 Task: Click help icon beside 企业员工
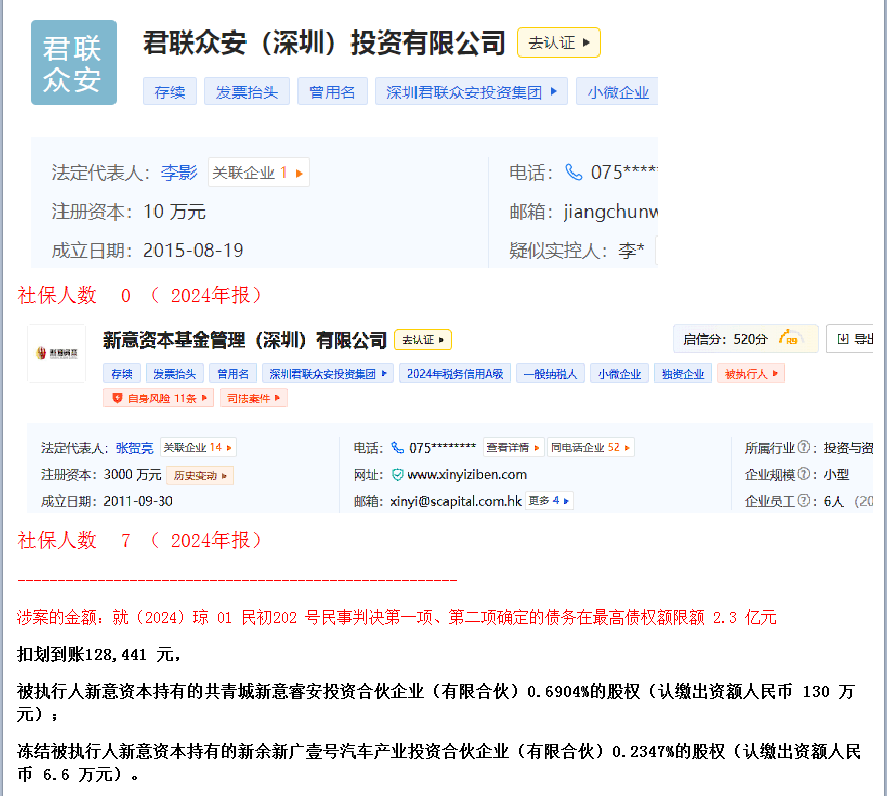(803, 501)
